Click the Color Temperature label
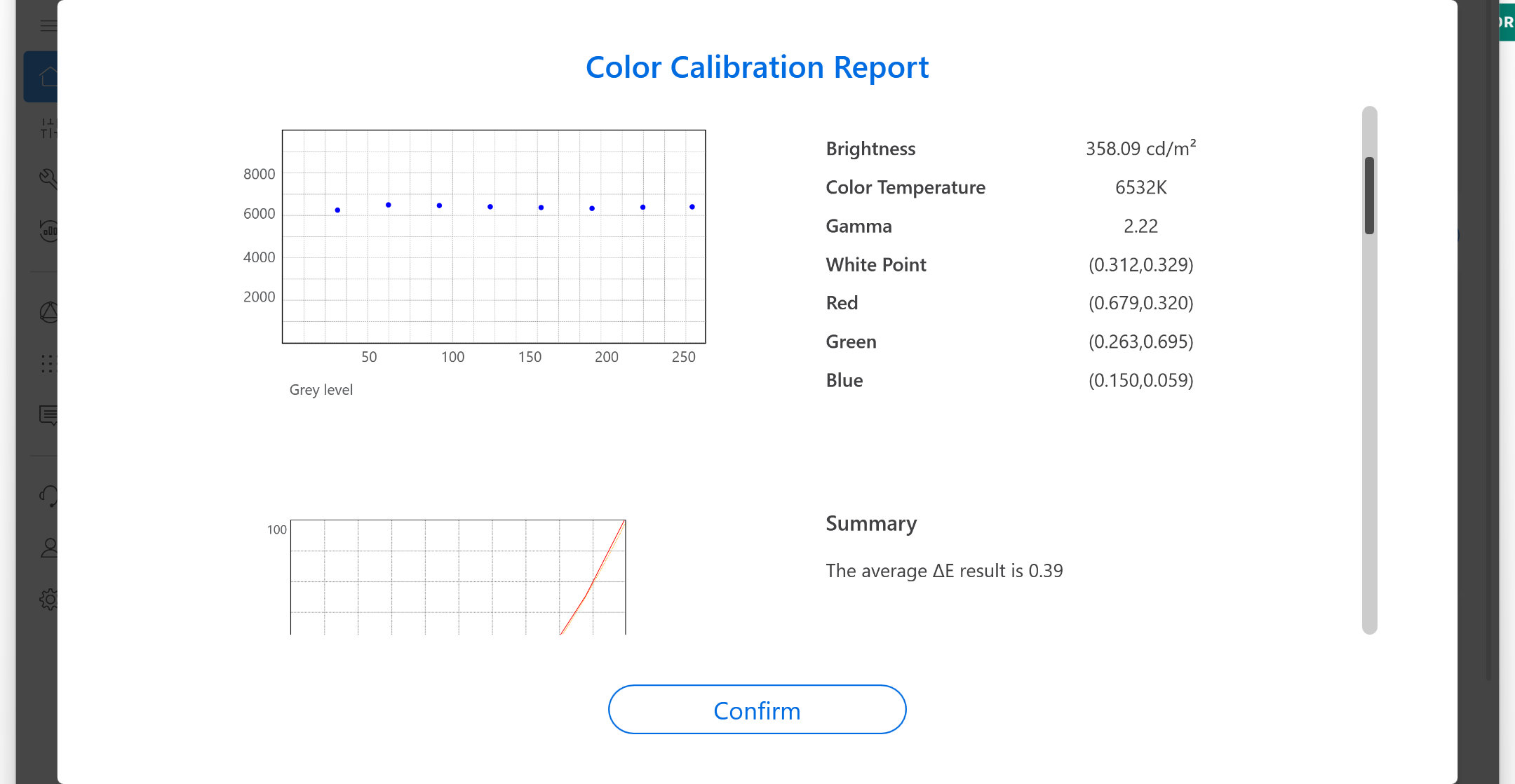Screen dimensions: 1515x784 (x=905, y=187)
